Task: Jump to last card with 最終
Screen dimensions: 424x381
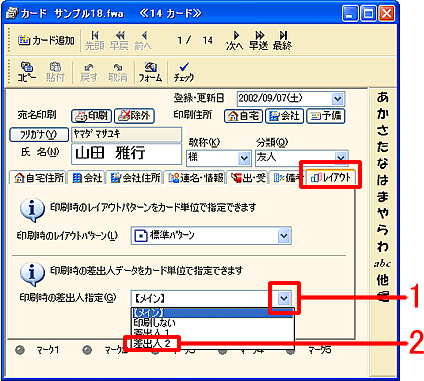Action: [x=282, y=41]
